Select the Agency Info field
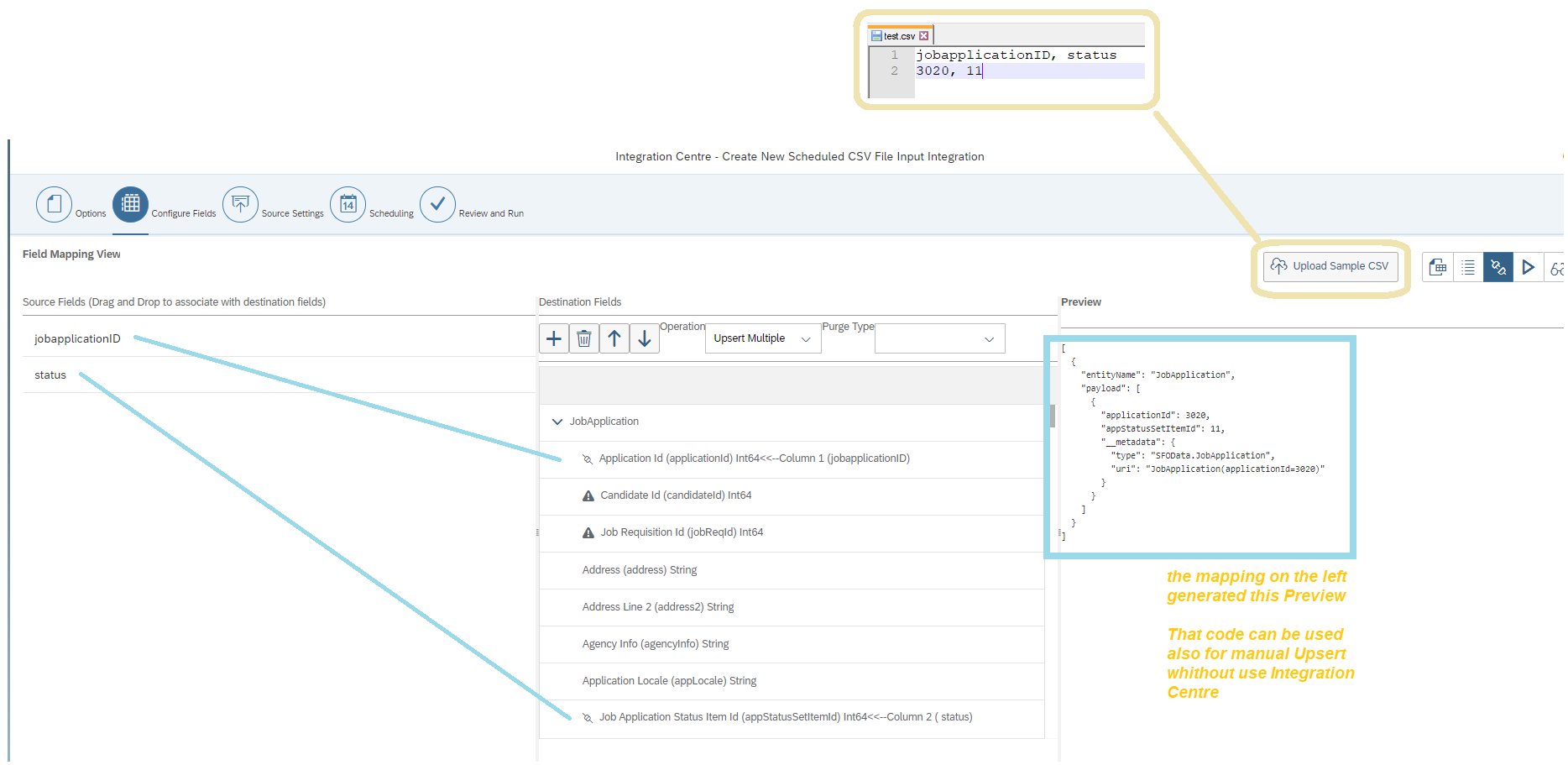1568x765 pixels. [x=792, y=644]
